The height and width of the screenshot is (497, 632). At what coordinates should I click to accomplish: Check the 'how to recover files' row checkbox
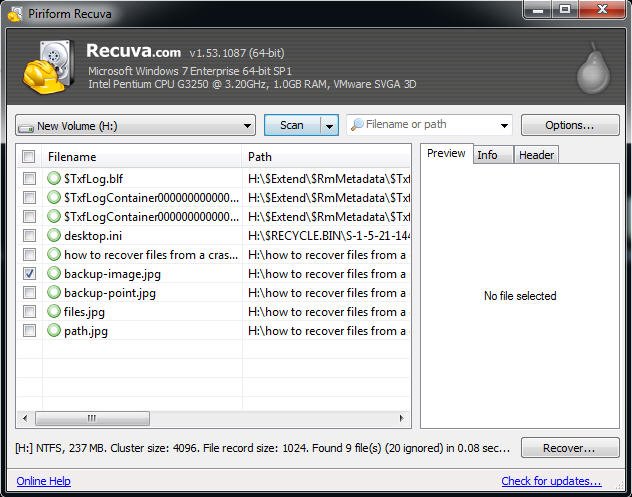coord(29,254)
